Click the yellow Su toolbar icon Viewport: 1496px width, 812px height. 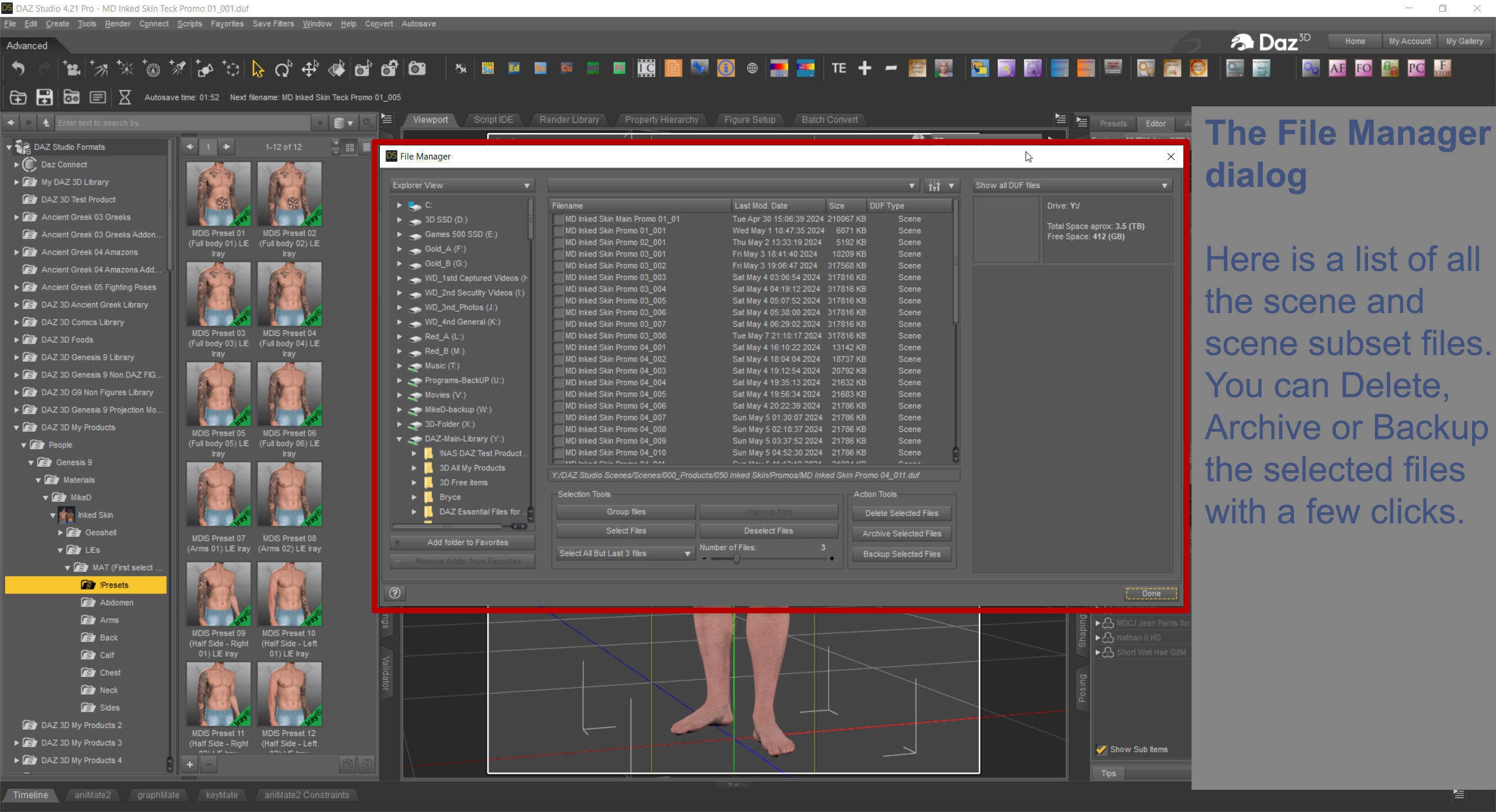click(x=488, y=68)
